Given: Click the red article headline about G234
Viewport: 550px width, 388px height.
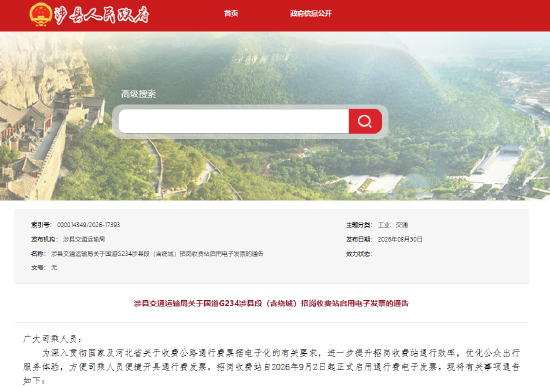Looking at the screenshot, I should pos(271,303).
